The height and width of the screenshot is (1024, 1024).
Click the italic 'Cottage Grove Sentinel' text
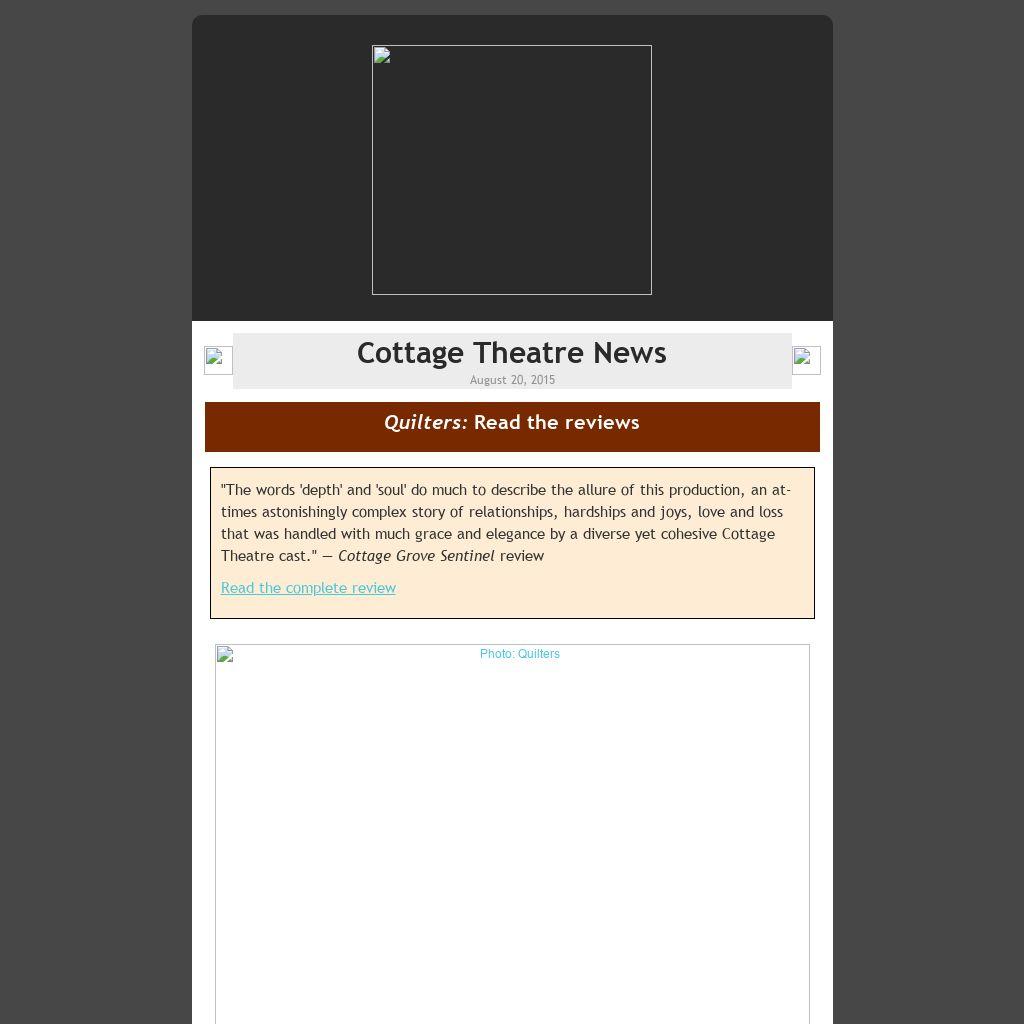coord(416,556)
